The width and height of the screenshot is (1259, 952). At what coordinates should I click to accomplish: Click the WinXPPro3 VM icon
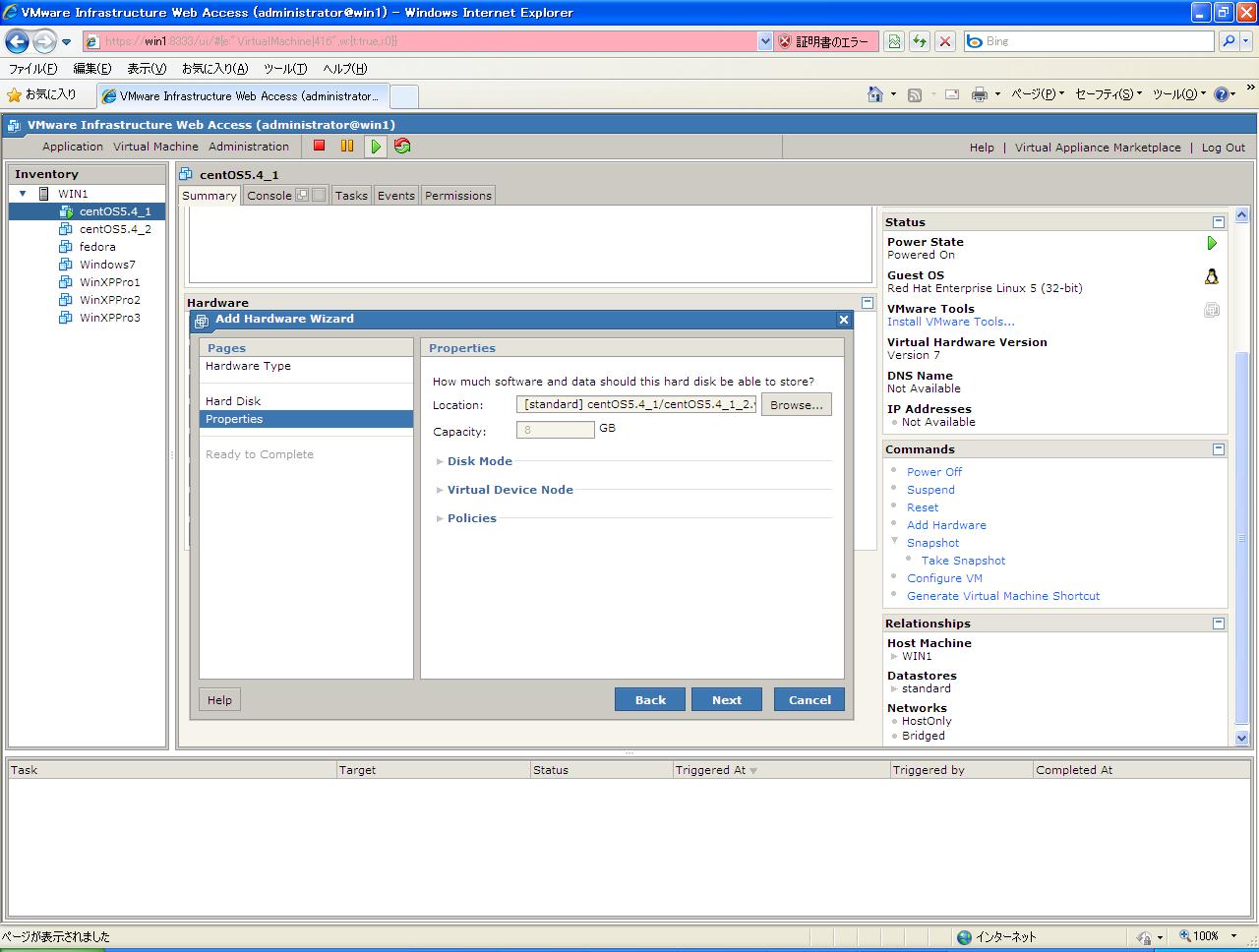click(x=66, y=318)
